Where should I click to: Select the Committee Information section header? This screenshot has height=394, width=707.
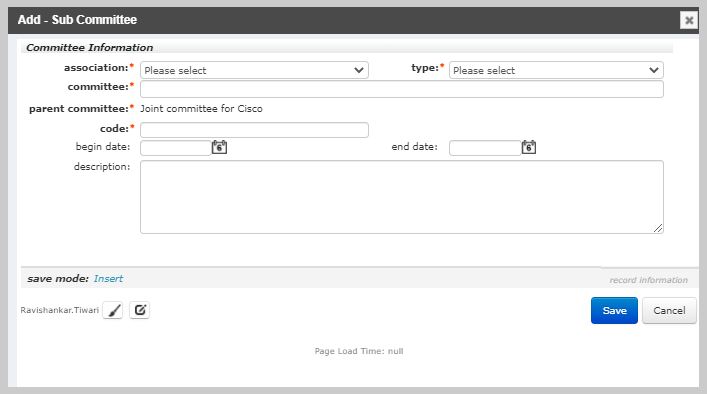click(x=89, y=47)
